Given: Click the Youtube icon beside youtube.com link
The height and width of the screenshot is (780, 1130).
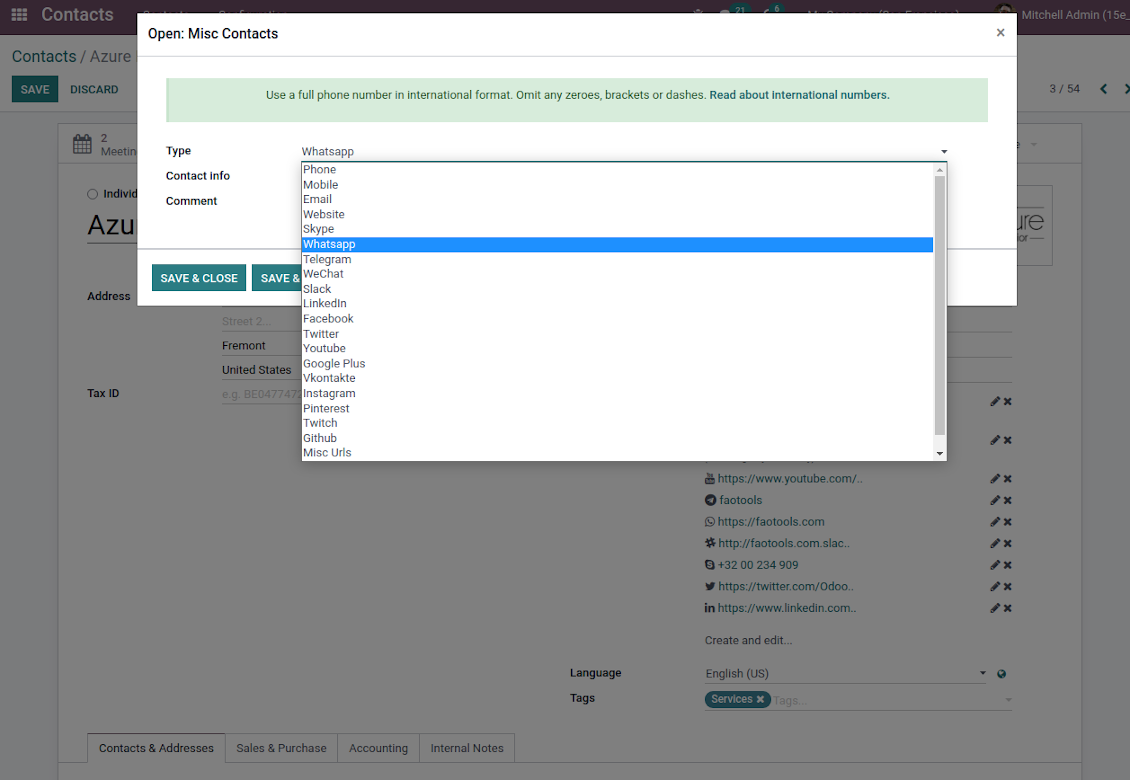Looking at the screenshot, I should pyautogui.click(x=710, y=479).
